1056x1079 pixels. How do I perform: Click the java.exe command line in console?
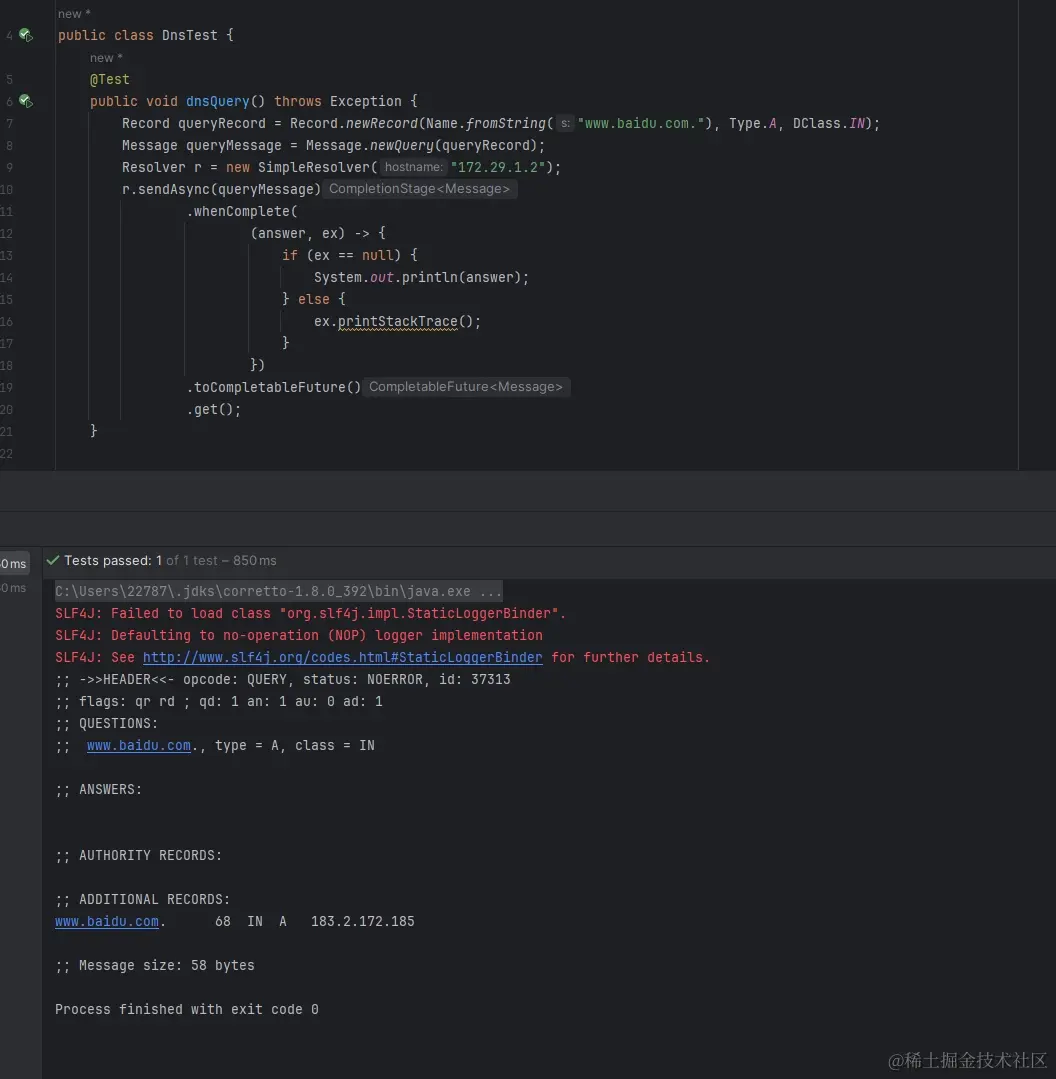(279, 591)
